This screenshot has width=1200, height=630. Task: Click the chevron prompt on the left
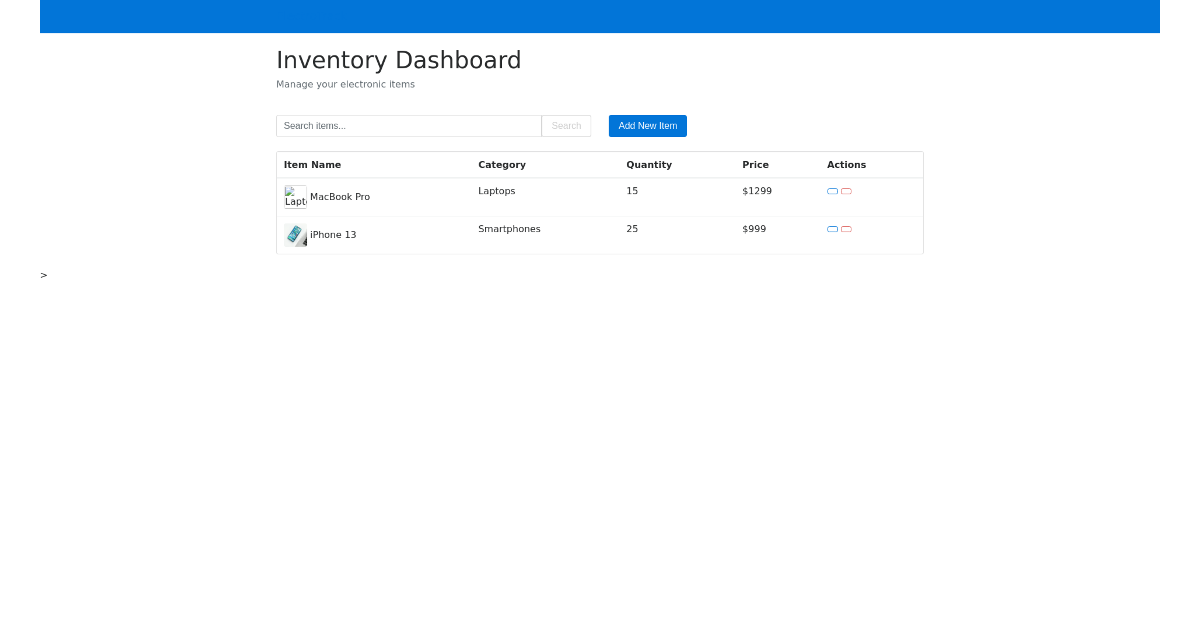tap(43, 275)
